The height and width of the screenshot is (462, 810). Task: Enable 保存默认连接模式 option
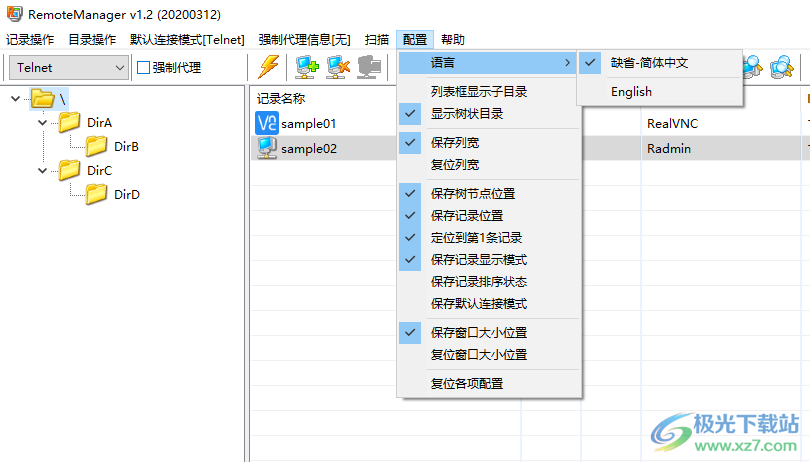point(489,304)
